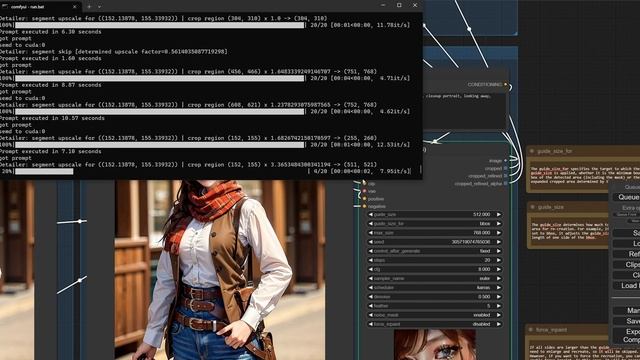Open scheduler dropdown showing karras
The width and height of the screenshot is (640, 360).
point(435,287)
